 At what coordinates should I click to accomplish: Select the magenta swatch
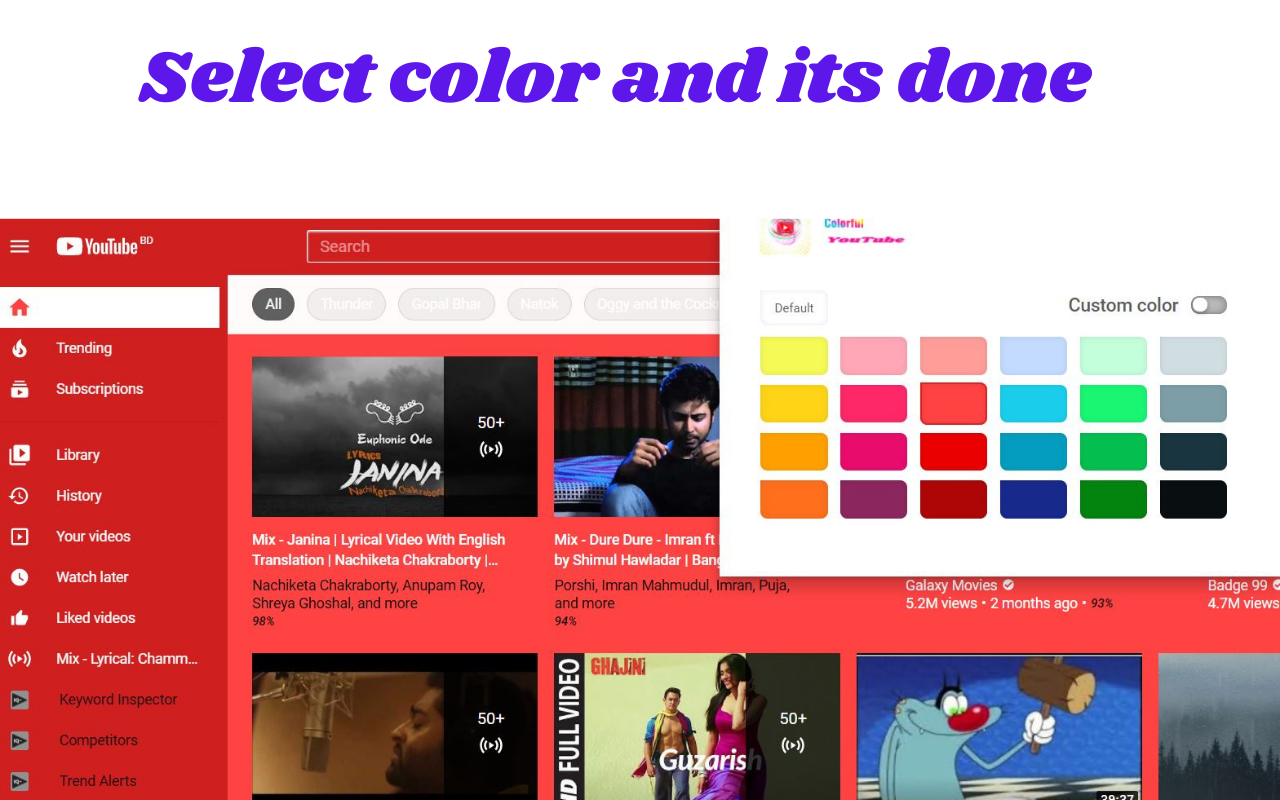point(874,452)
